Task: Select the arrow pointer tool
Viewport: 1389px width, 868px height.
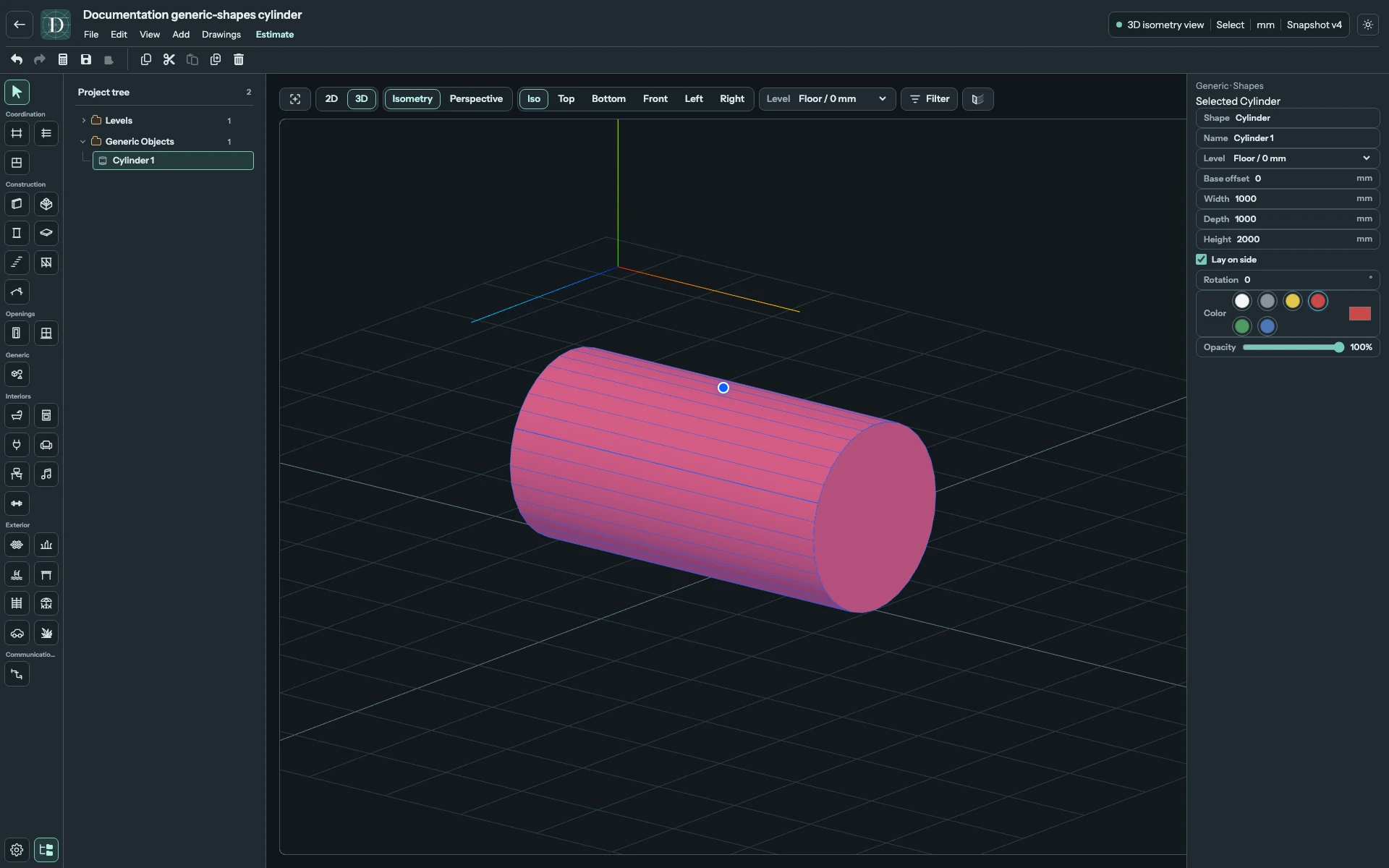Action: (x=17, y=92)
